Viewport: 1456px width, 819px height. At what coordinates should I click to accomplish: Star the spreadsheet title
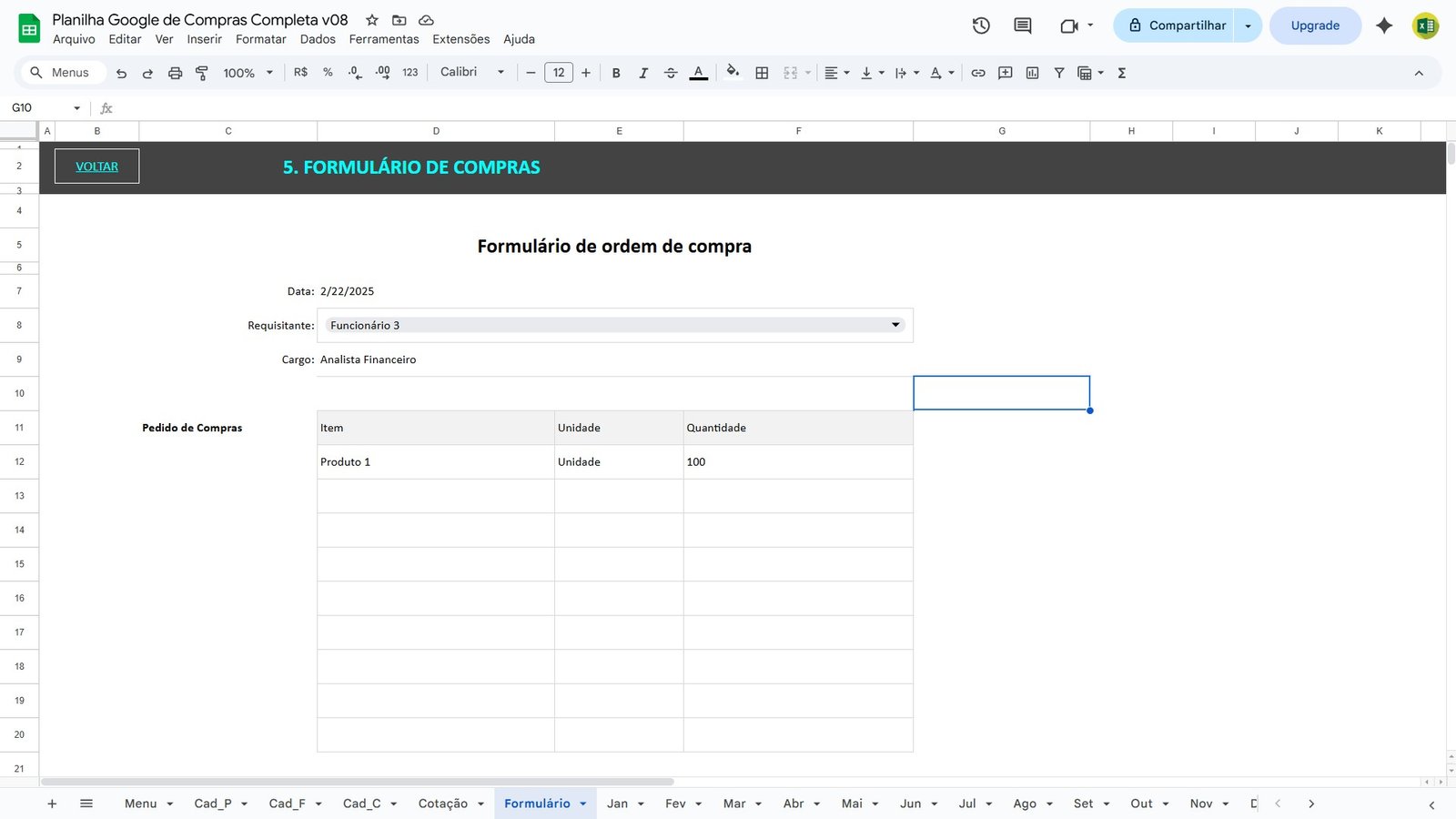pyautogui.click(x=370, y=19)
